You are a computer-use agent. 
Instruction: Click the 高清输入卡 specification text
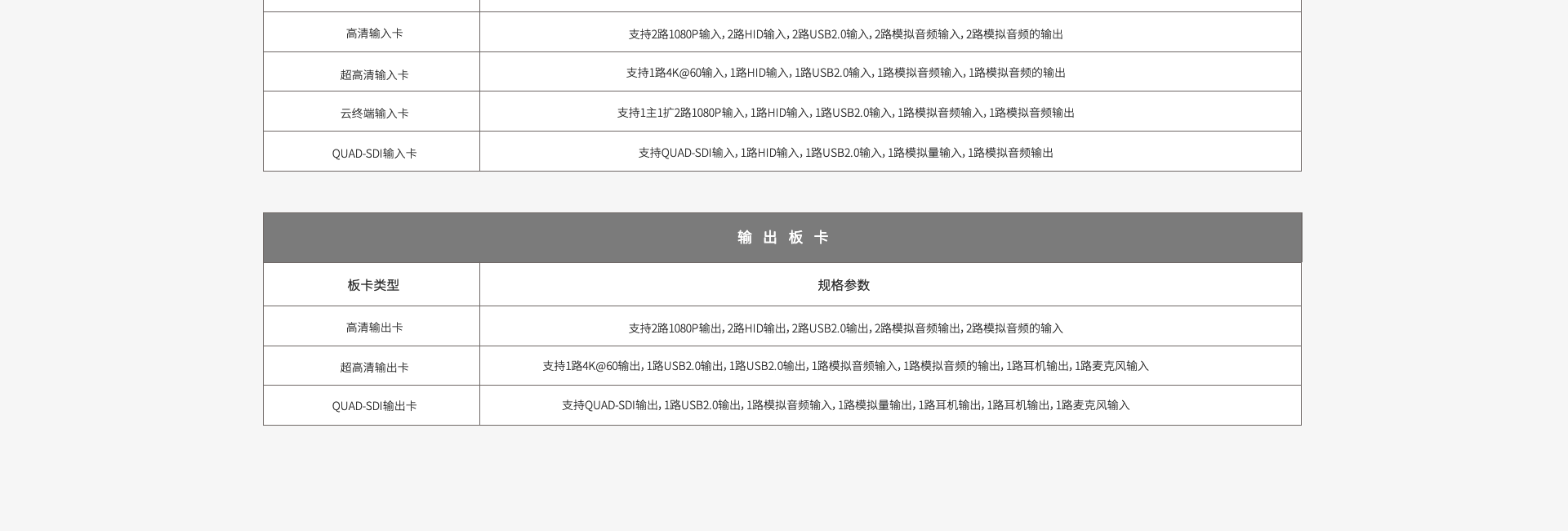click(x=845, y=33)
